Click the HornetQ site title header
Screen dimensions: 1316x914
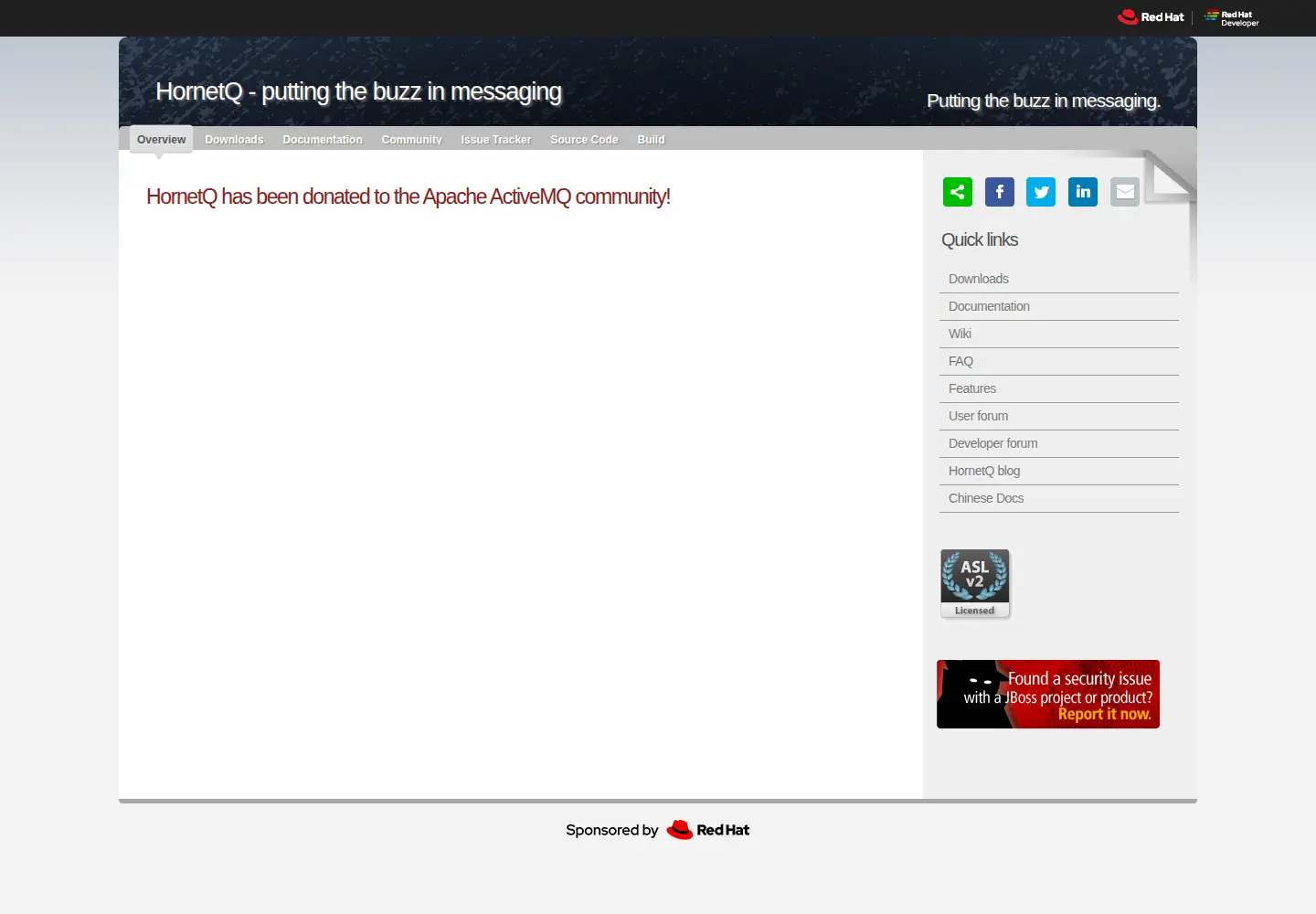click(x=358, y=91)
